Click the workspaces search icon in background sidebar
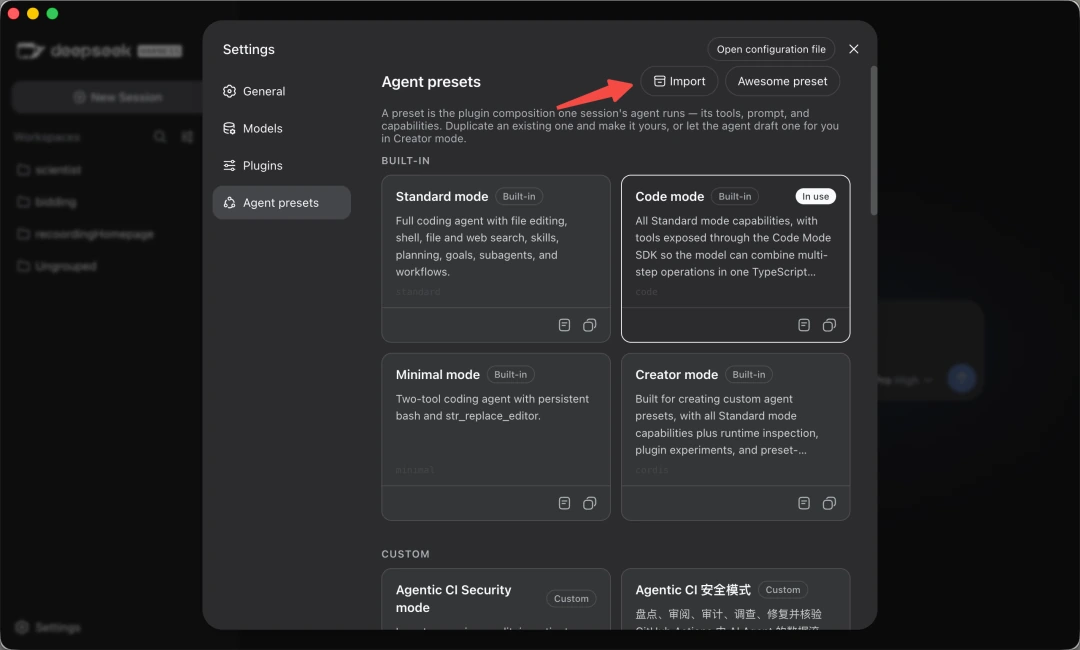Screen dimensions: 1080x650 pyautogui.click(x=160, y=136)
